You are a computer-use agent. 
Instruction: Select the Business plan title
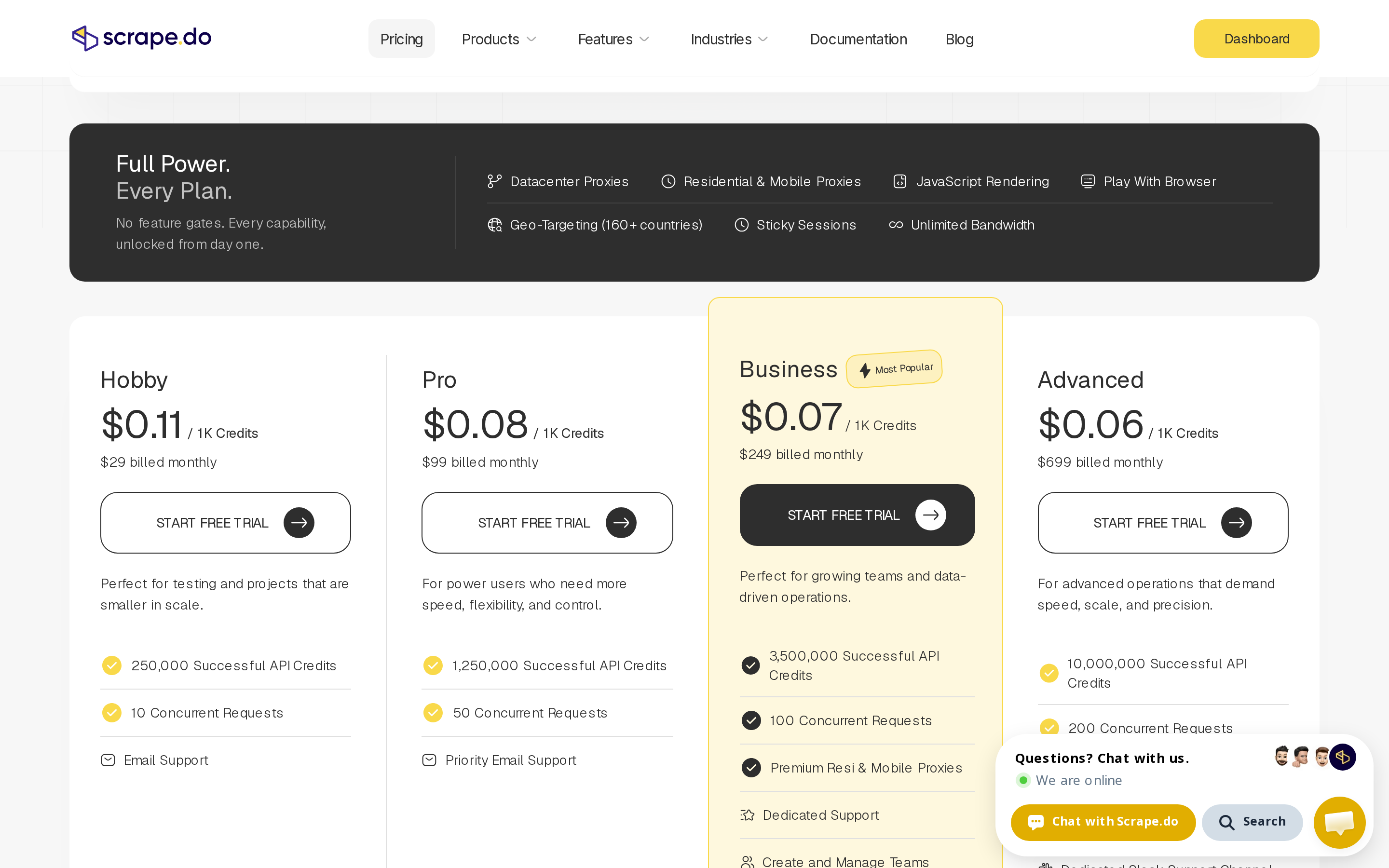(788, 369)
